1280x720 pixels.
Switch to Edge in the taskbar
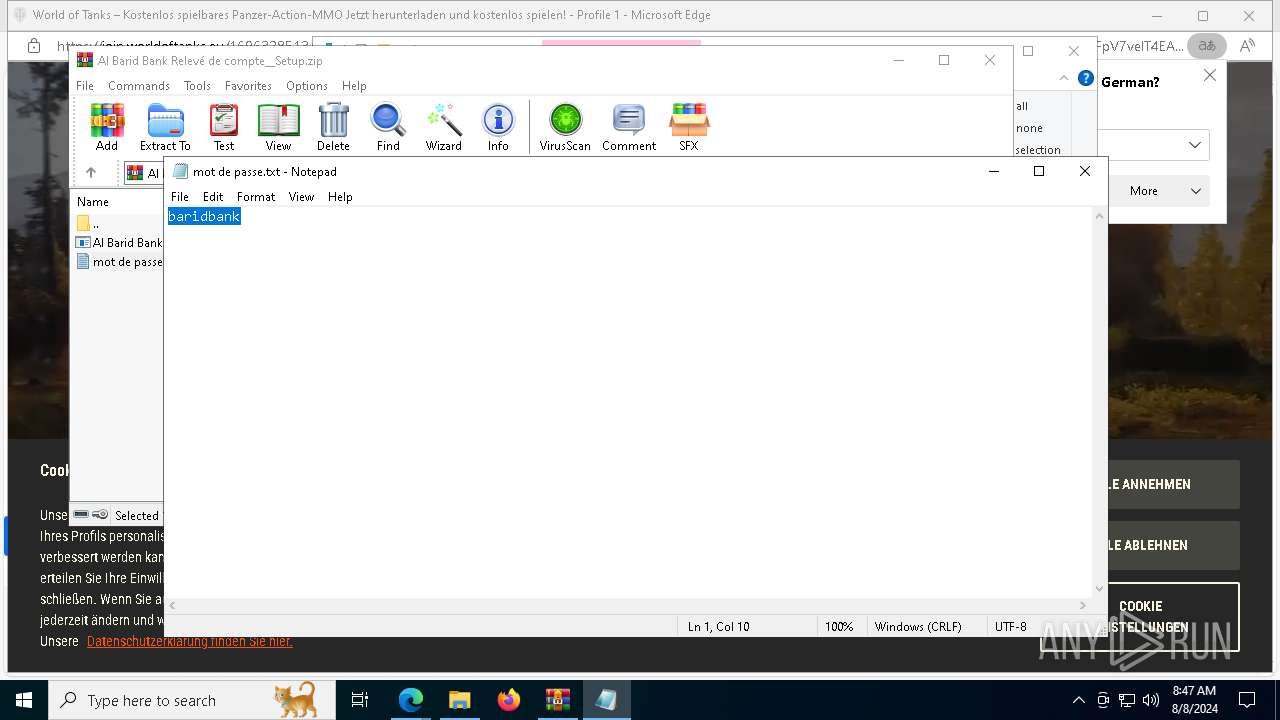coord(411,700)
